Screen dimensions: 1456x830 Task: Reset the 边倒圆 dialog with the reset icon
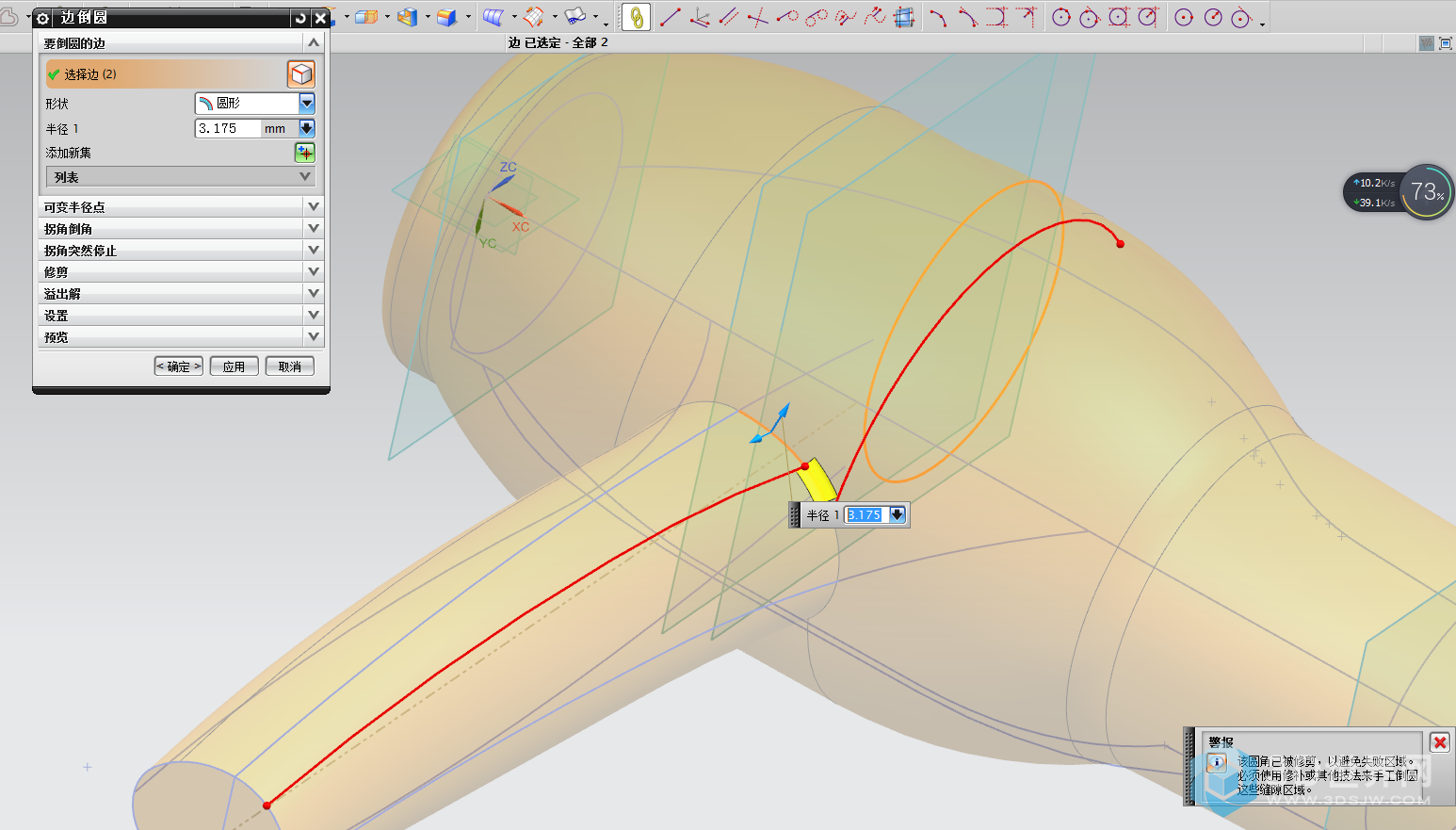tap(300, 18)
